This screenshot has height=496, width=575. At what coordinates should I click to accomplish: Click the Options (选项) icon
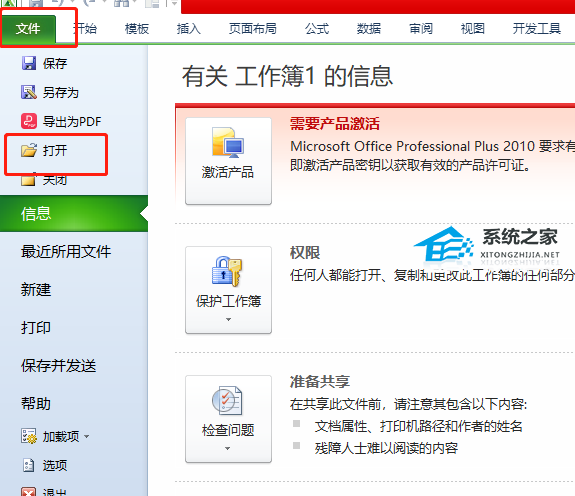(29, 465)
